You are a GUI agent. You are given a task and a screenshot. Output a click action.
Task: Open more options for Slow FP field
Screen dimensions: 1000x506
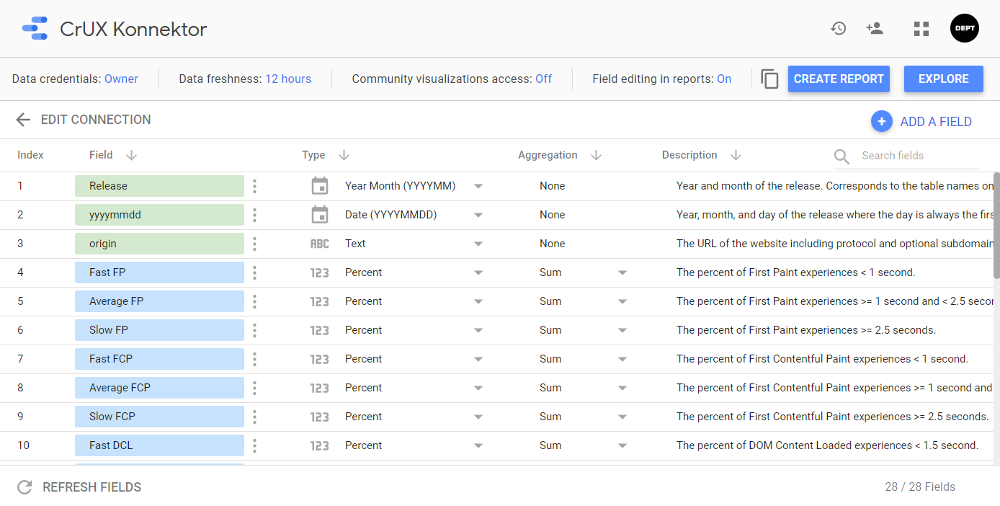pyautogui.click(x=254, y=330)
